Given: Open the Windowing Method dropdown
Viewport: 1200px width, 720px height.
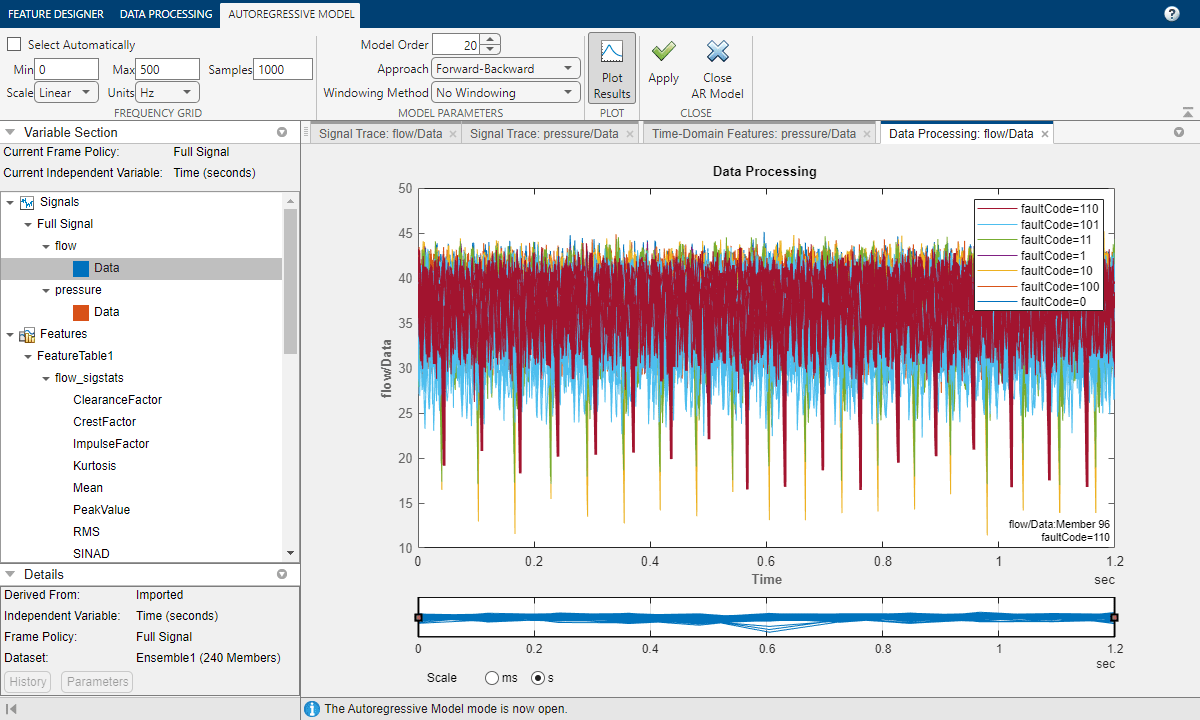Looking at the screenshot, I should tap(506, 93).
